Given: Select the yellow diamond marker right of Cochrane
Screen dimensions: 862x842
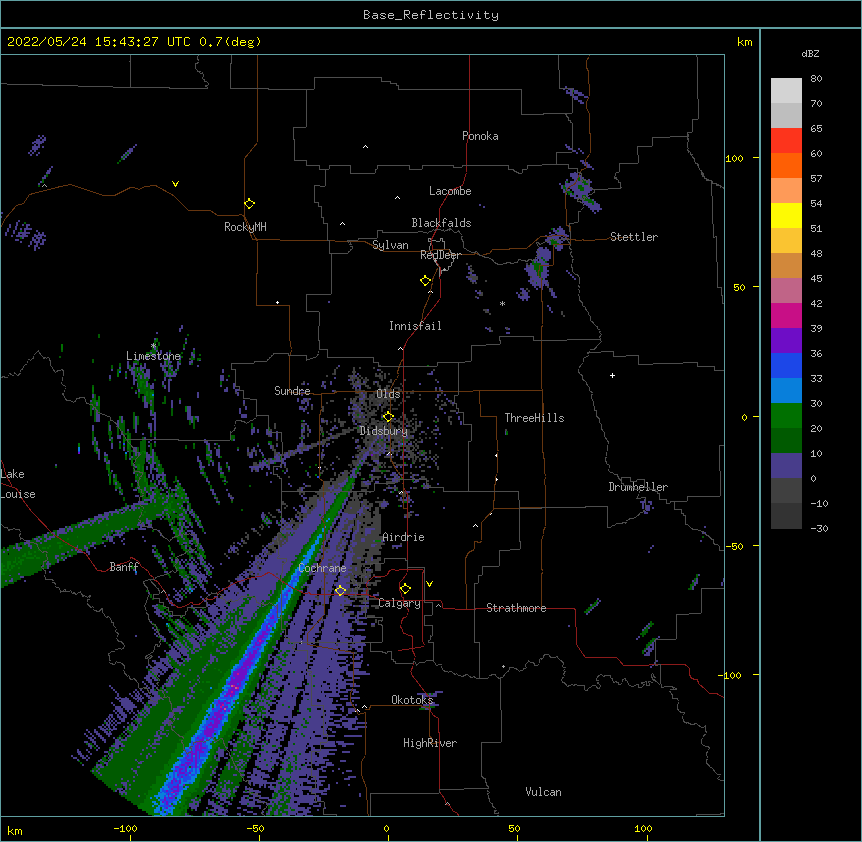Looking at the screenshot, I should click(x=340, y=590).
